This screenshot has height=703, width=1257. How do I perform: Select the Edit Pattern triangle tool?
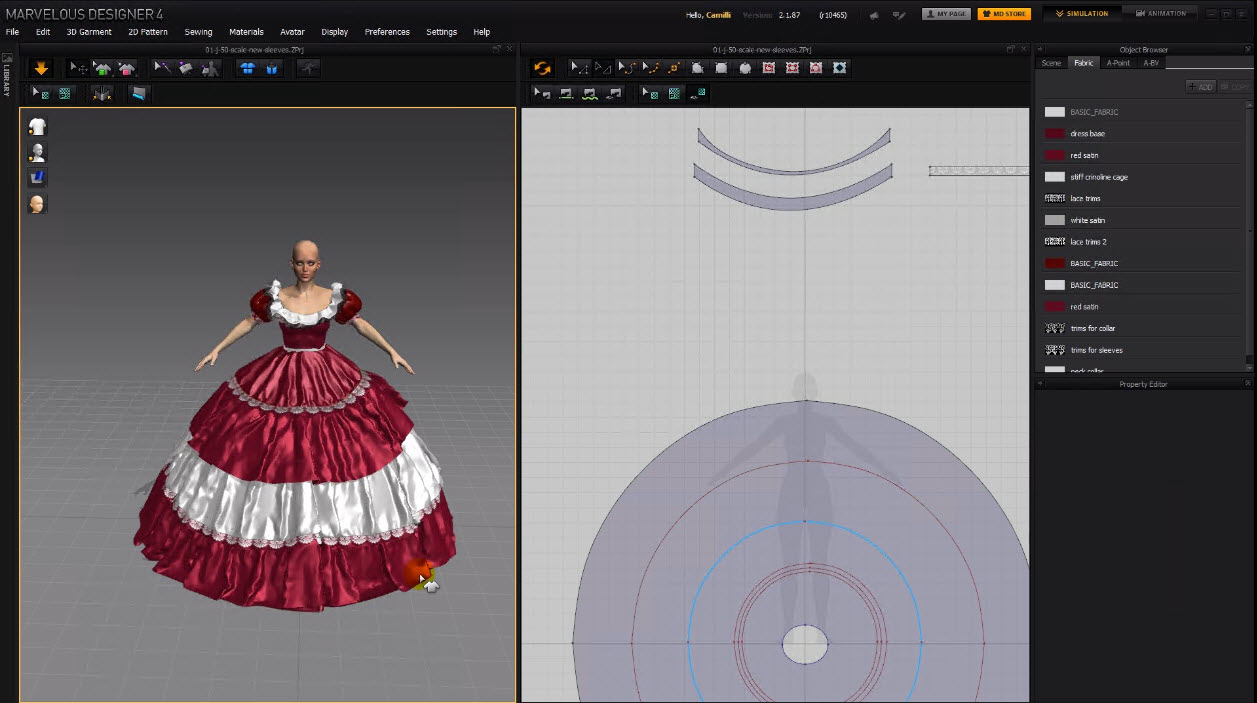pyautogui.click(x=603, y=68)
